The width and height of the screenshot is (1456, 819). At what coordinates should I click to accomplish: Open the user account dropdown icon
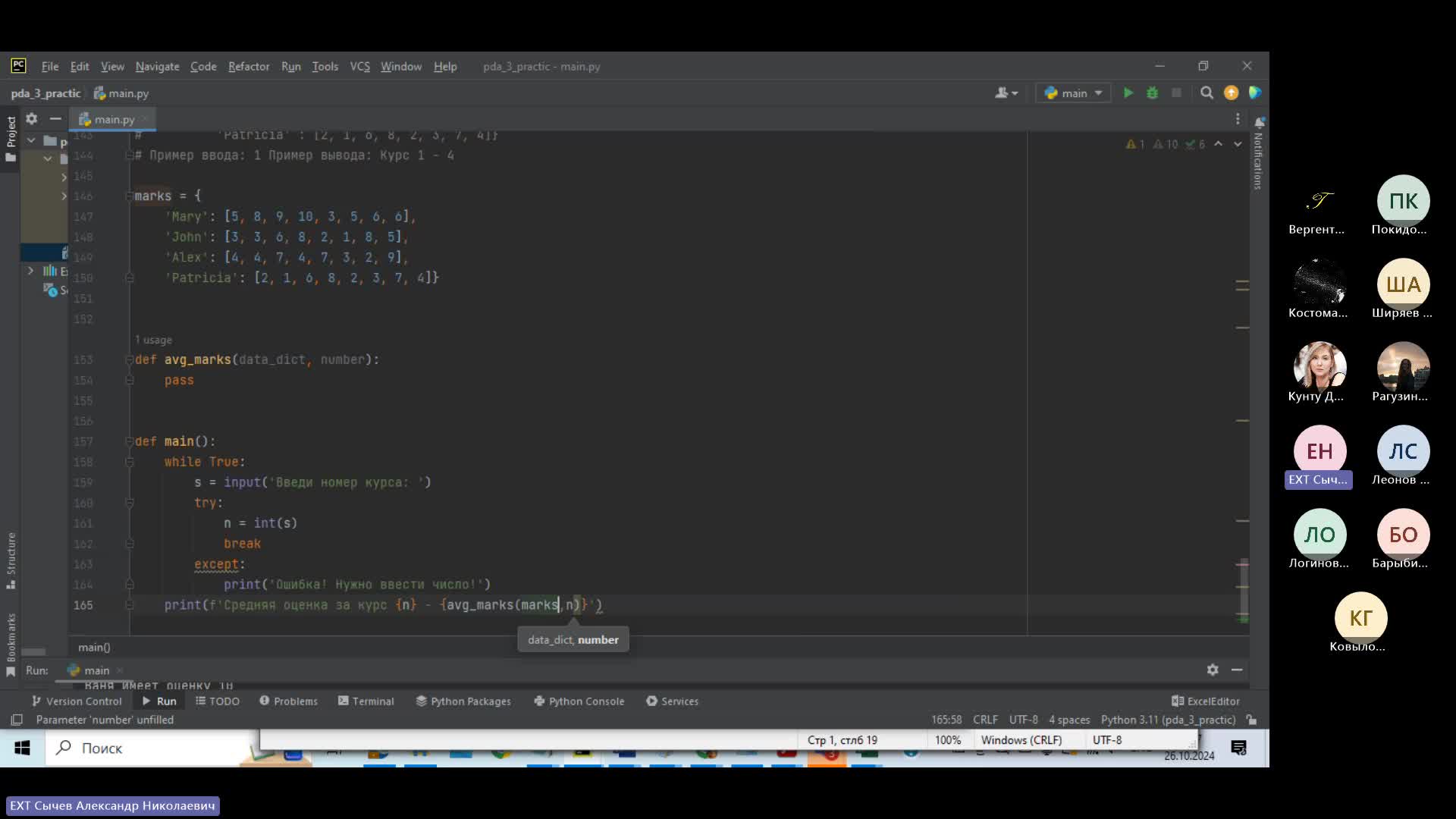click(1006, 93)
